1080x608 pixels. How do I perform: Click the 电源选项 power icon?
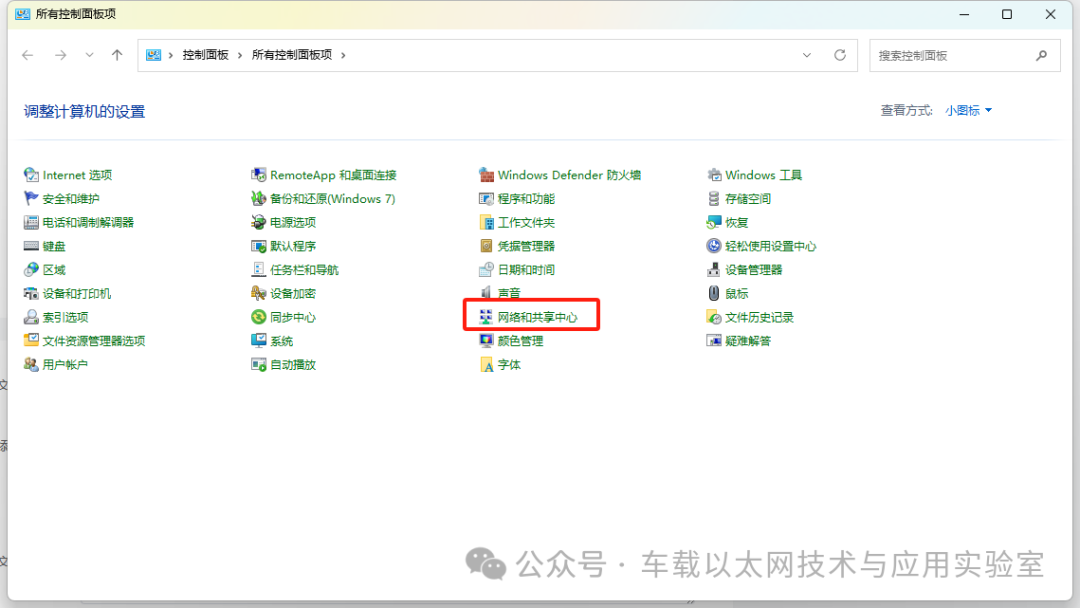point(258,222)
